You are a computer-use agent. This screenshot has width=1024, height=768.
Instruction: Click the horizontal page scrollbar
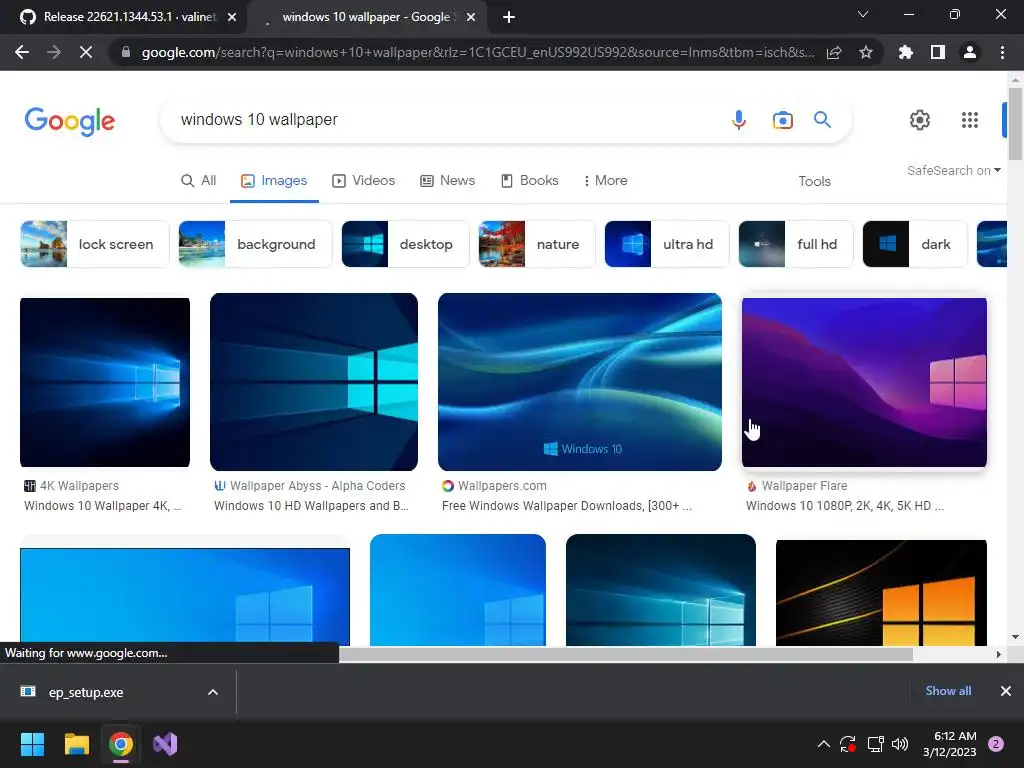(x=626, y=654)
